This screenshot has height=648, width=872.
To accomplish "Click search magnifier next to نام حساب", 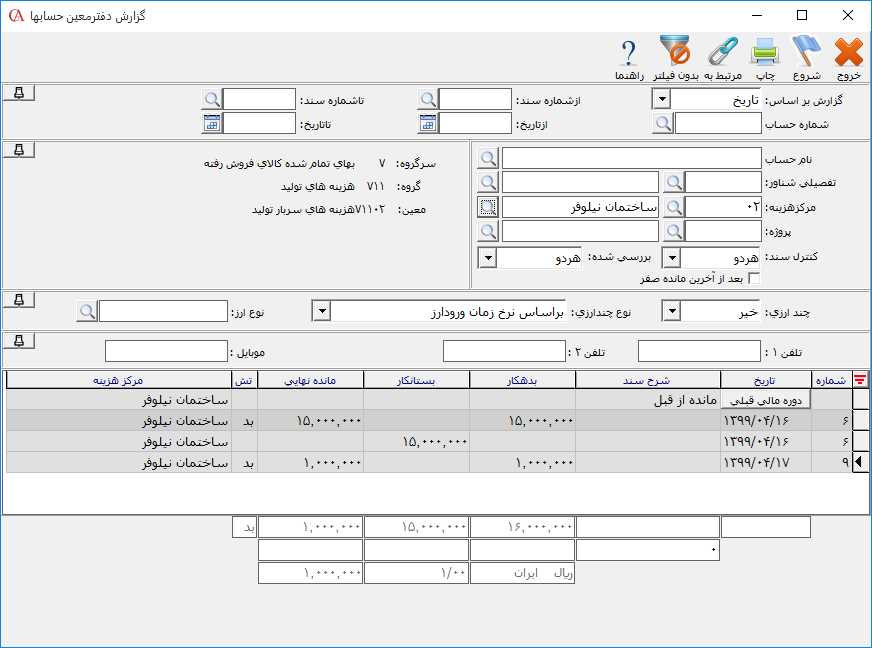I will 487,159.
